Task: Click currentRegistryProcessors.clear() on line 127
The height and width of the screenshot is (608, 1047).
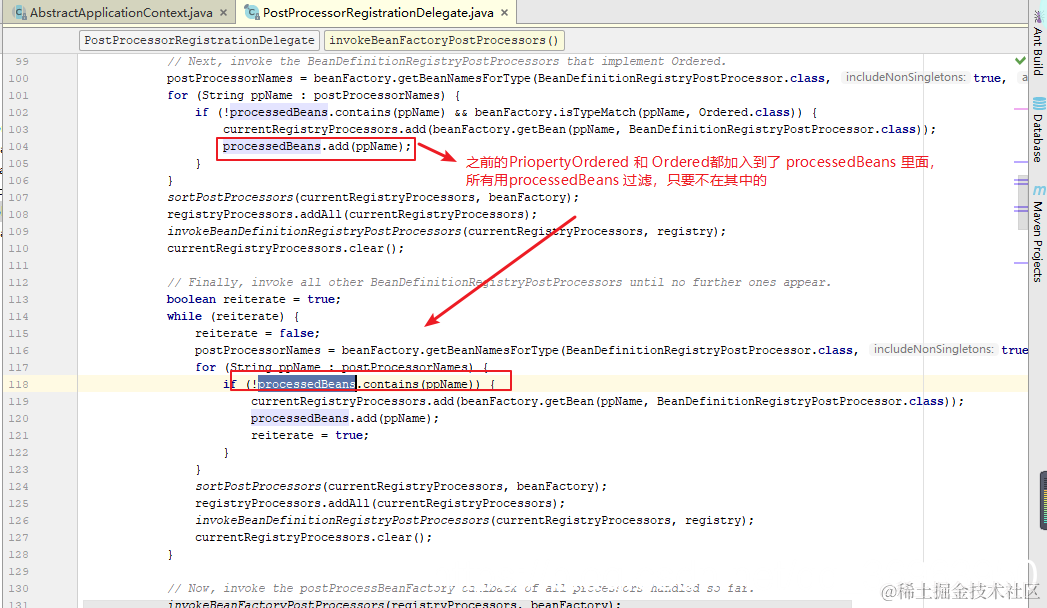Action: (314, 537)
